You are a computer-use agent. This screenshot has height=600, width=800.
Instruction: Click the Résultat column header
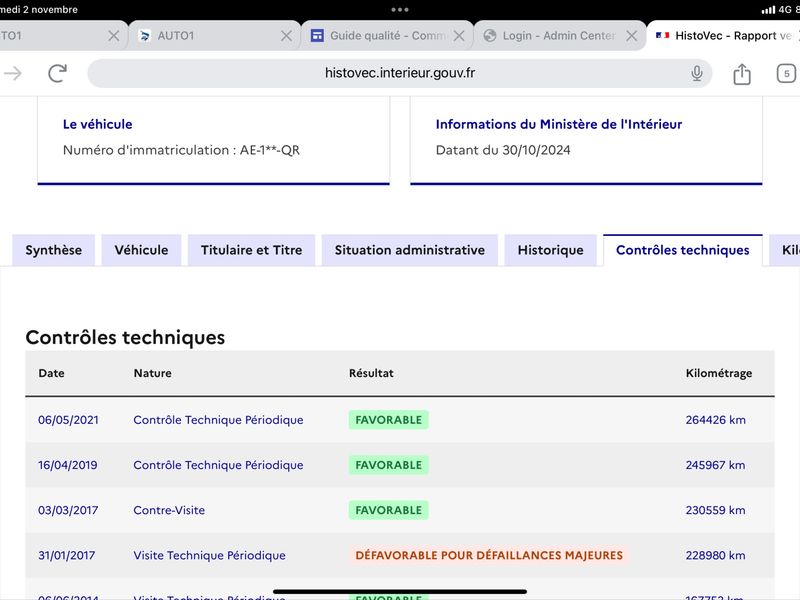(371, 373)
